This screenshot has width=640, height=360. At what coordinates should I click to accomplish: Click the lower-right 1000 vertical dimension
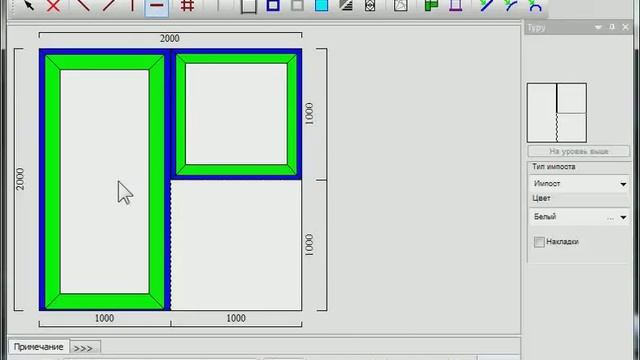pos(309,245)
